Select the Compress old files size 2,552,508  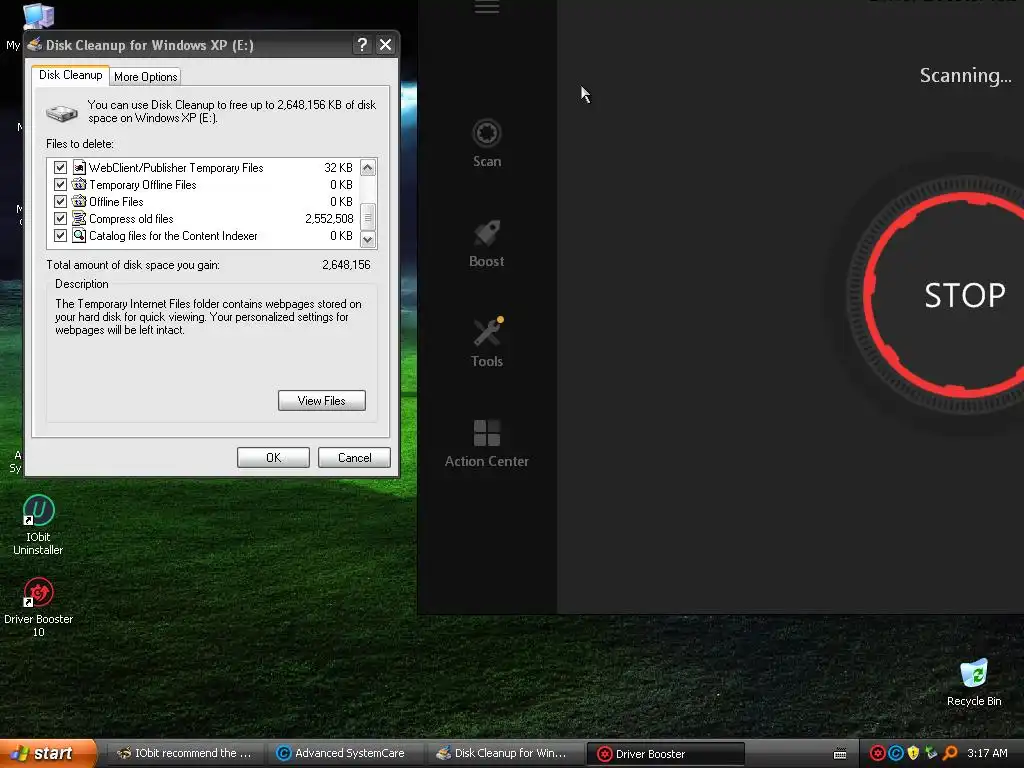click(x=329, y=219)
